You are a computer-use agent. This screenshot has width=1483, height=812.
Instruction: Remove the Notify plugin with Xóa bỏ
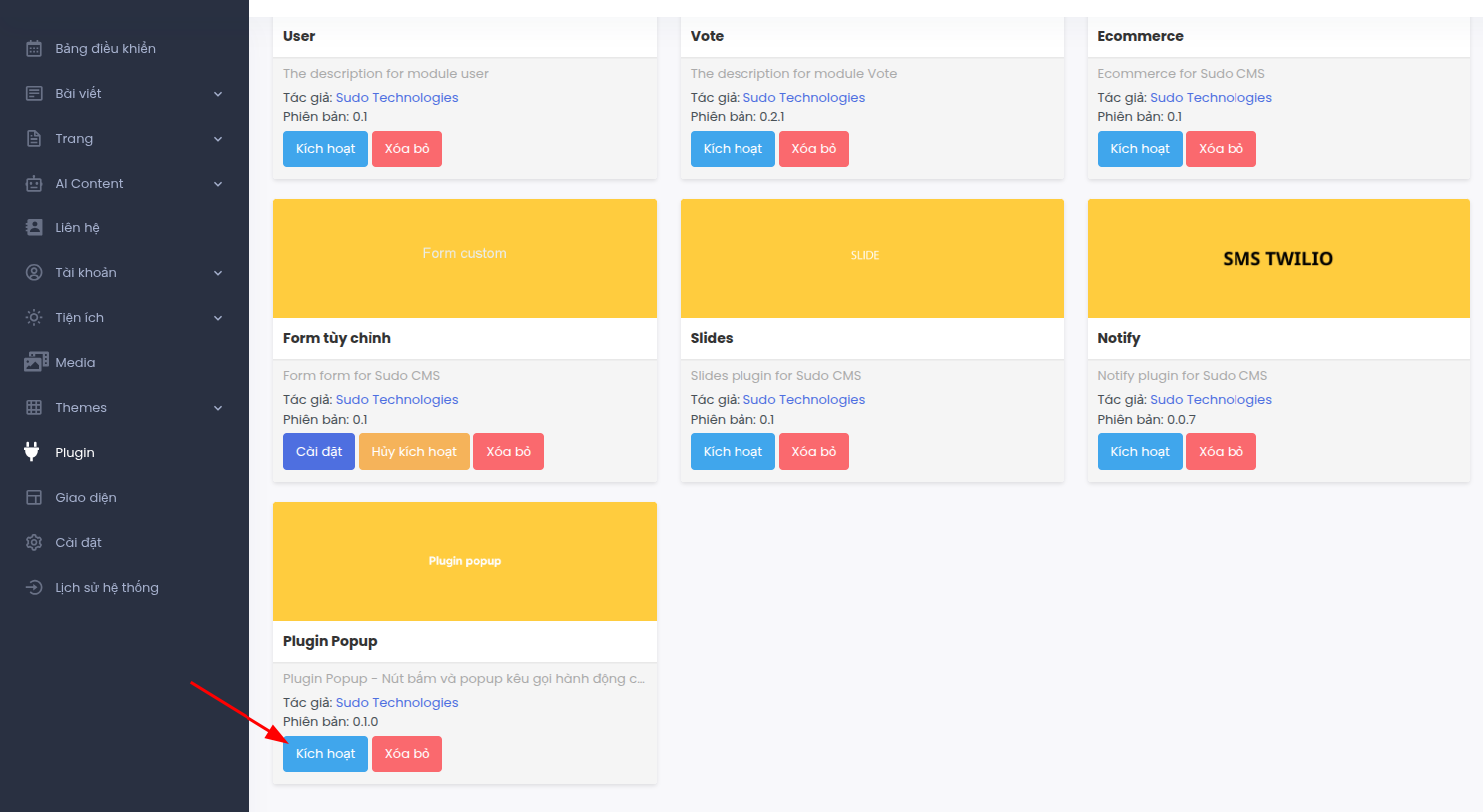tap(1221, 451)
